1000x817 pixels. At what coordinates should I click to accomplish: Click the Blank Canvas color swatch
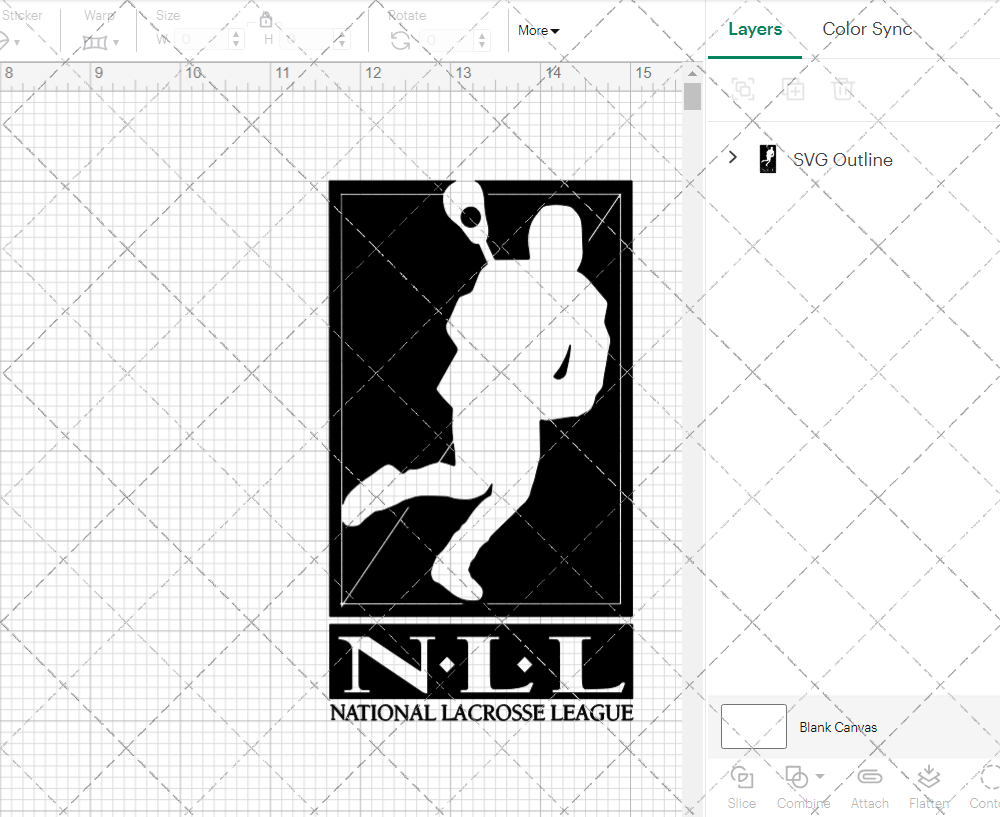click(753, 726)
